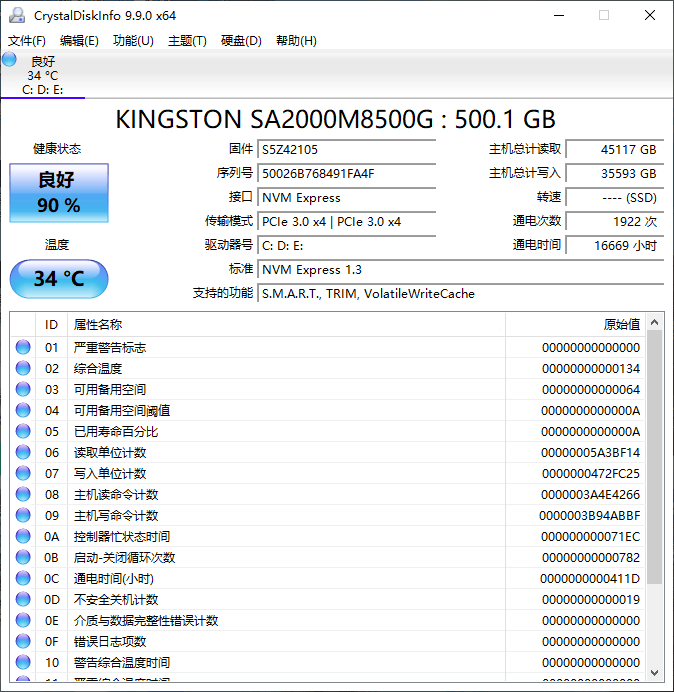Click status icon for 通电时间(小时) row
674x692 pixels.
pos(23,578)
